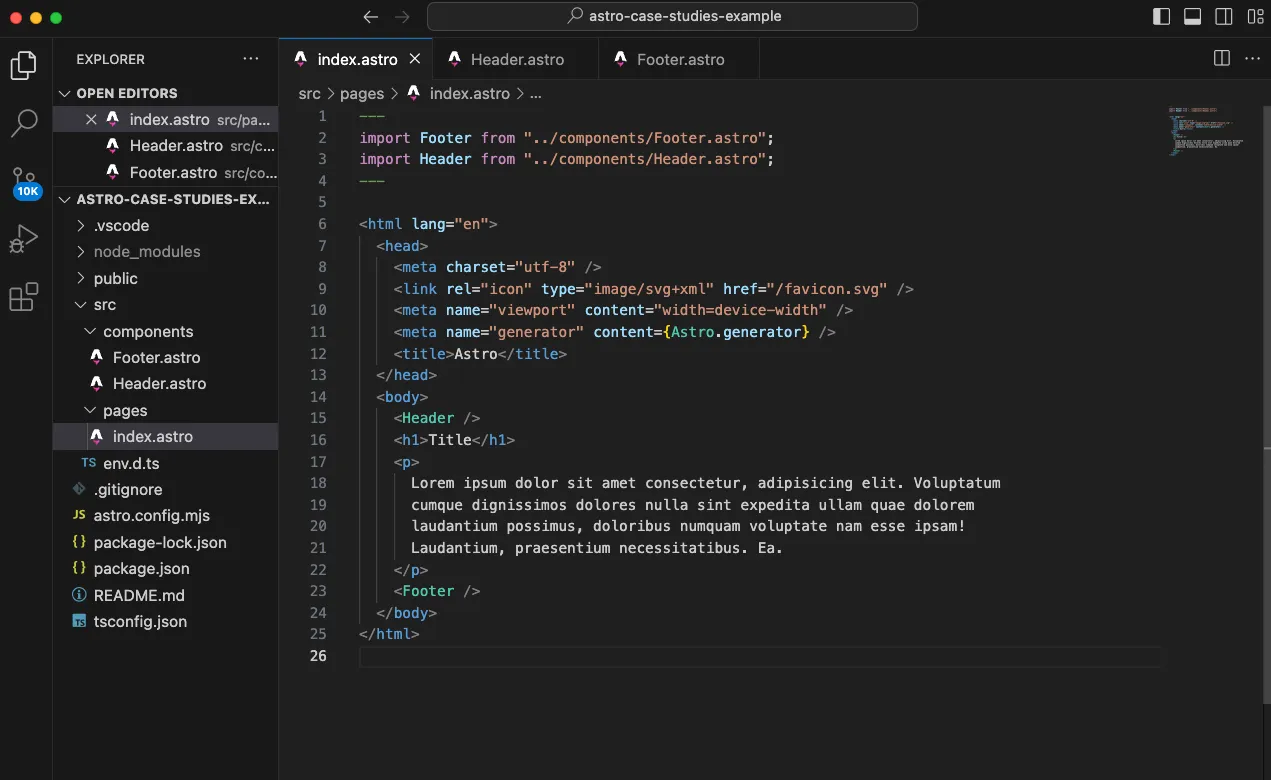Collapse the ASTRO-CASE-STUDIES-EX... project section
This screenshot has height=780, width=1271.
pos(165,199)
